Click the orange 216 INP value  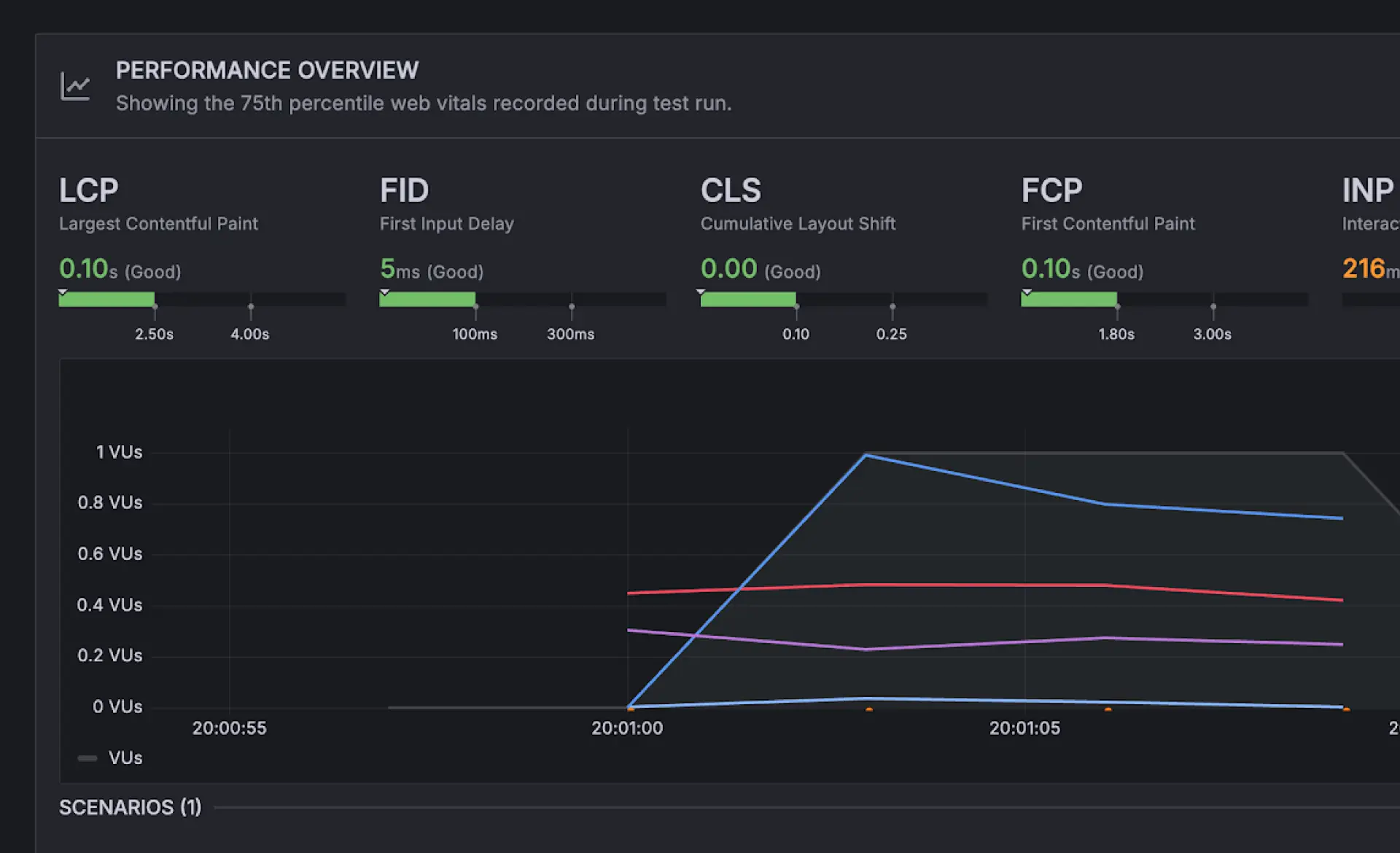pos(1364,269)
